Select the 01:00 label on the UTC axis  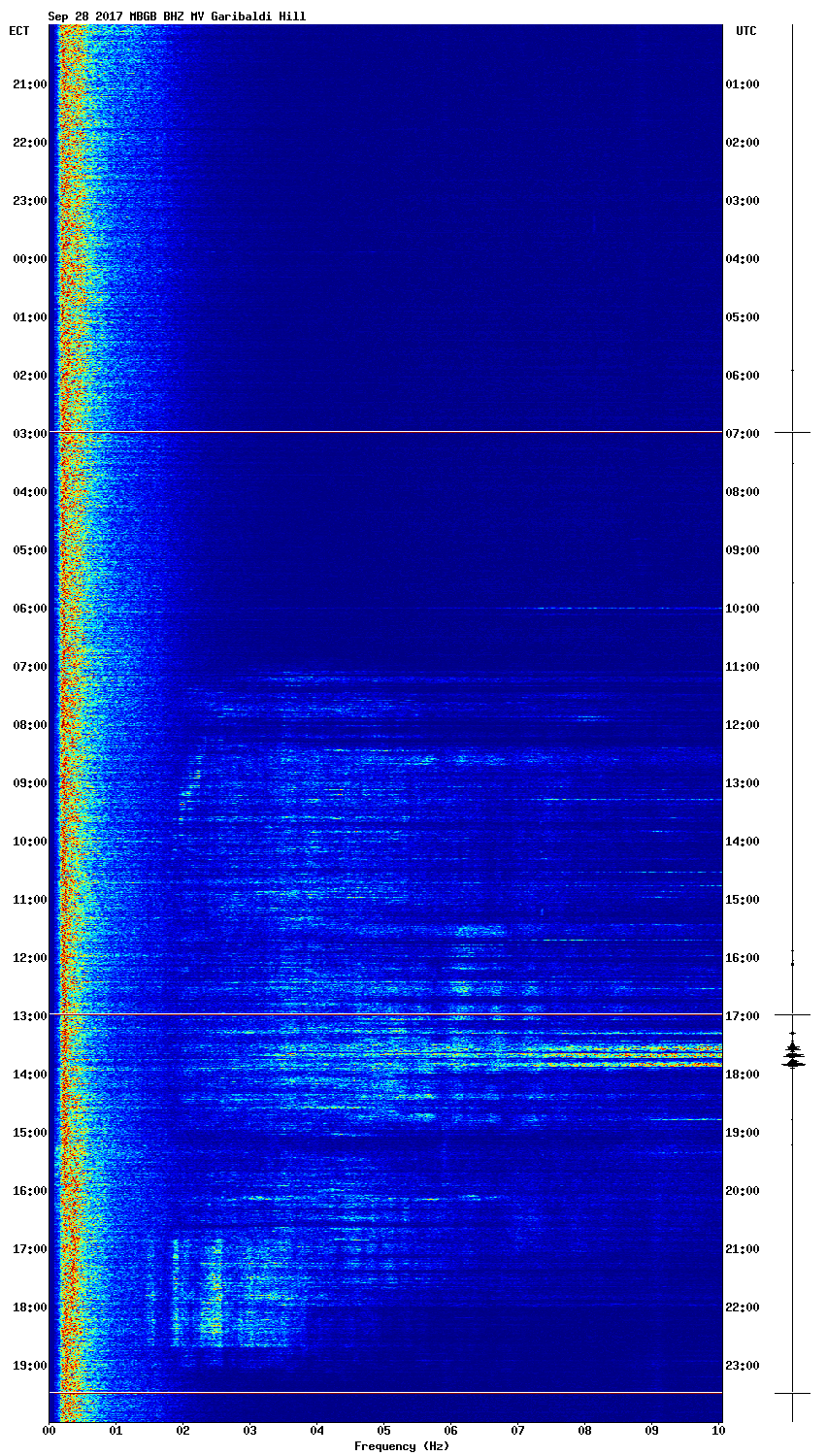tap(743, 84)
